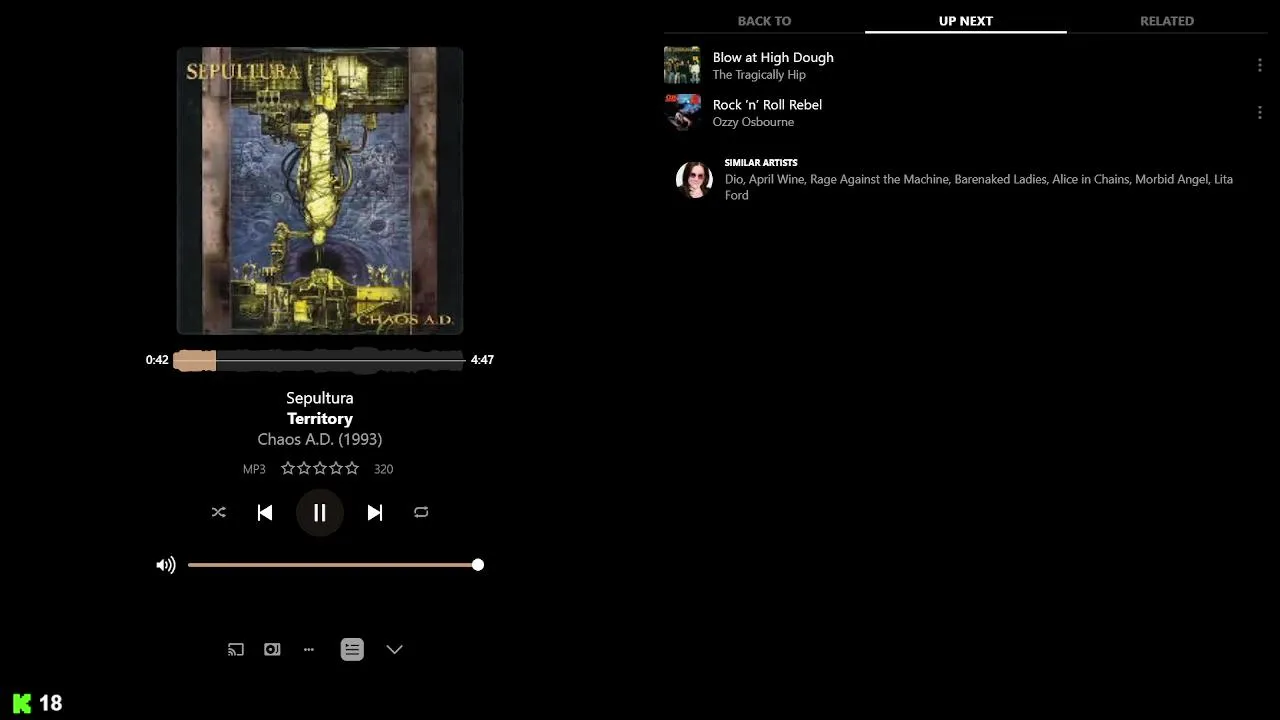This screenshot has width=1280, height=720.
Task: Open similar artist Alice in Chains
Action: point(1090,179)
